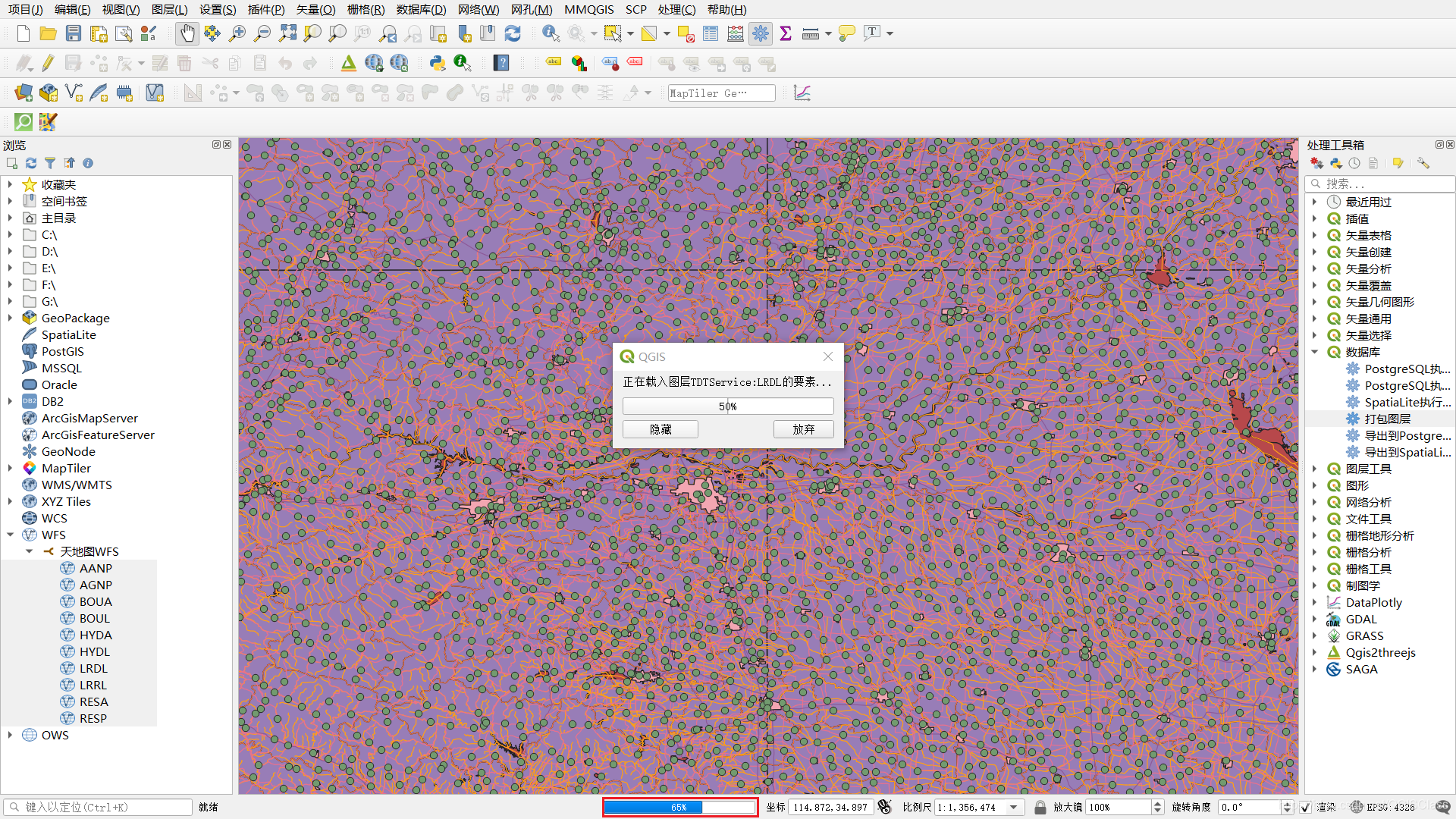Click the Zoom In magnifier tool

click(237, 33)
